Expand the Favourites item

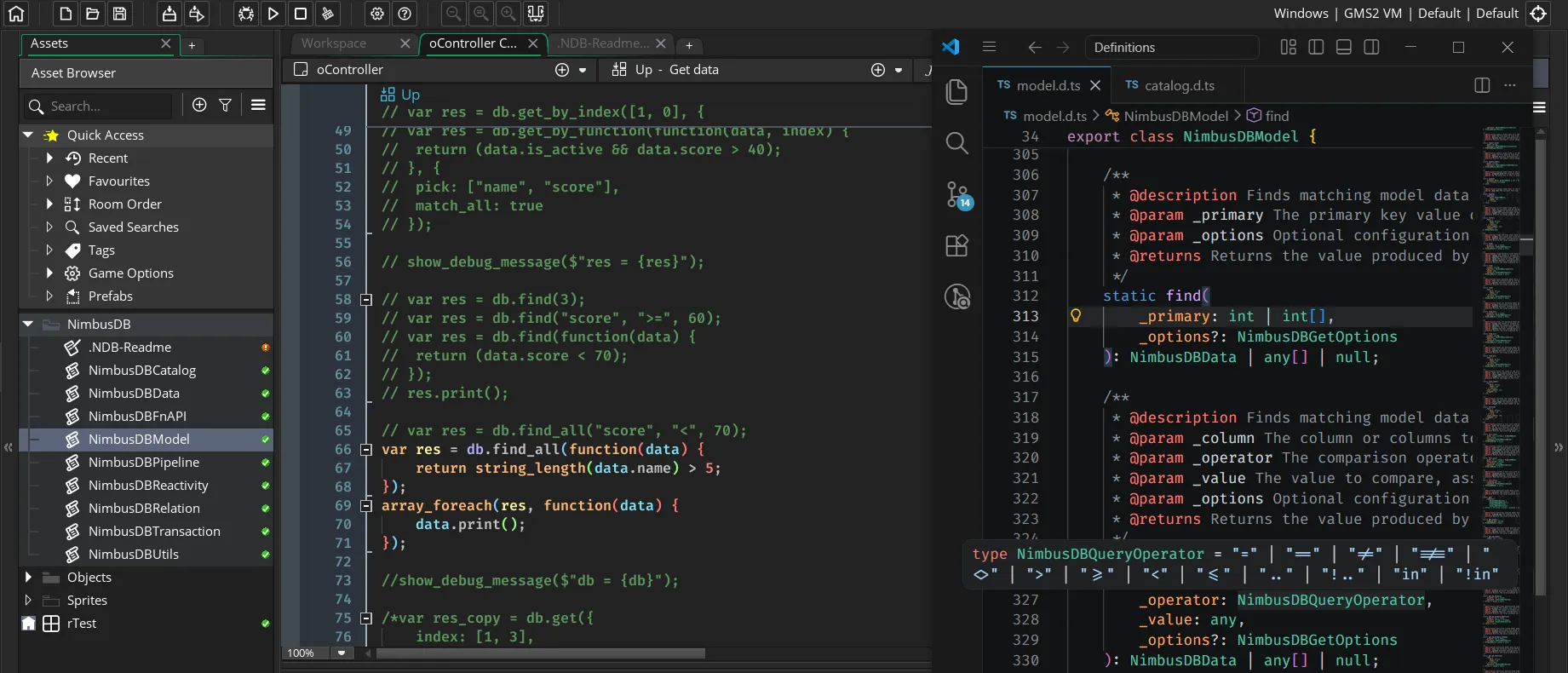coord(49,181)
